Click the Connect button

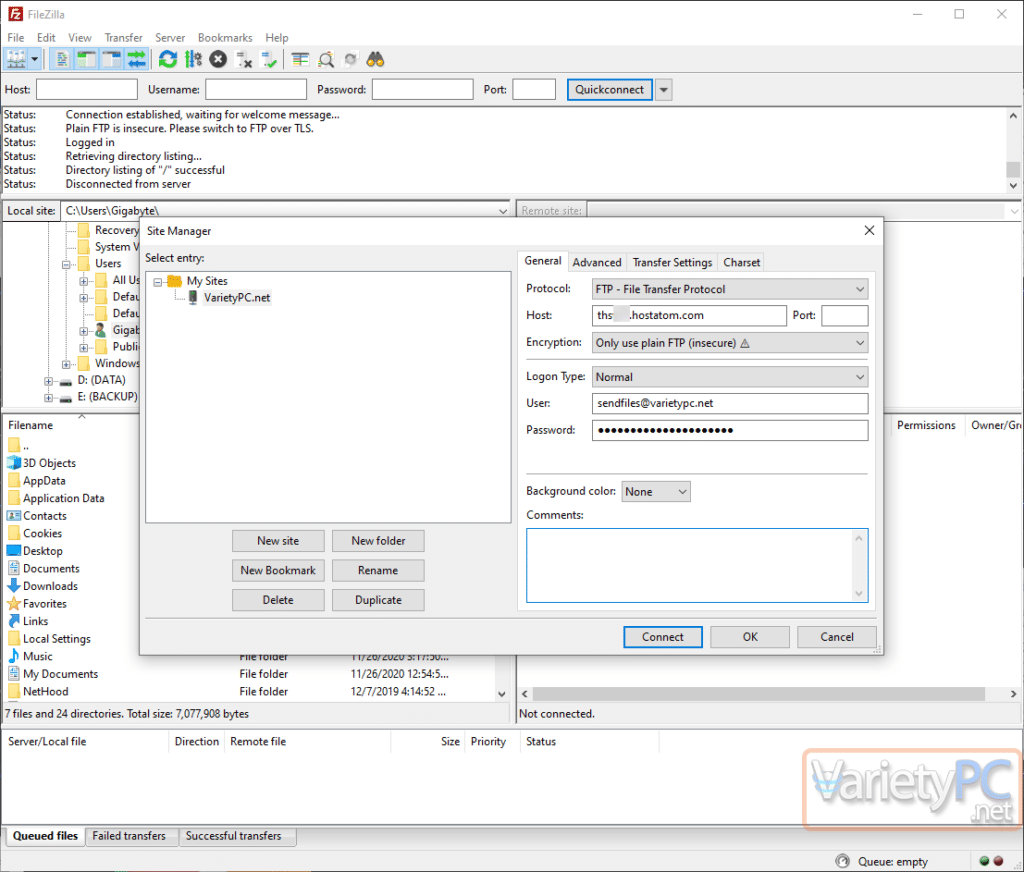click(x=662, y=637)
